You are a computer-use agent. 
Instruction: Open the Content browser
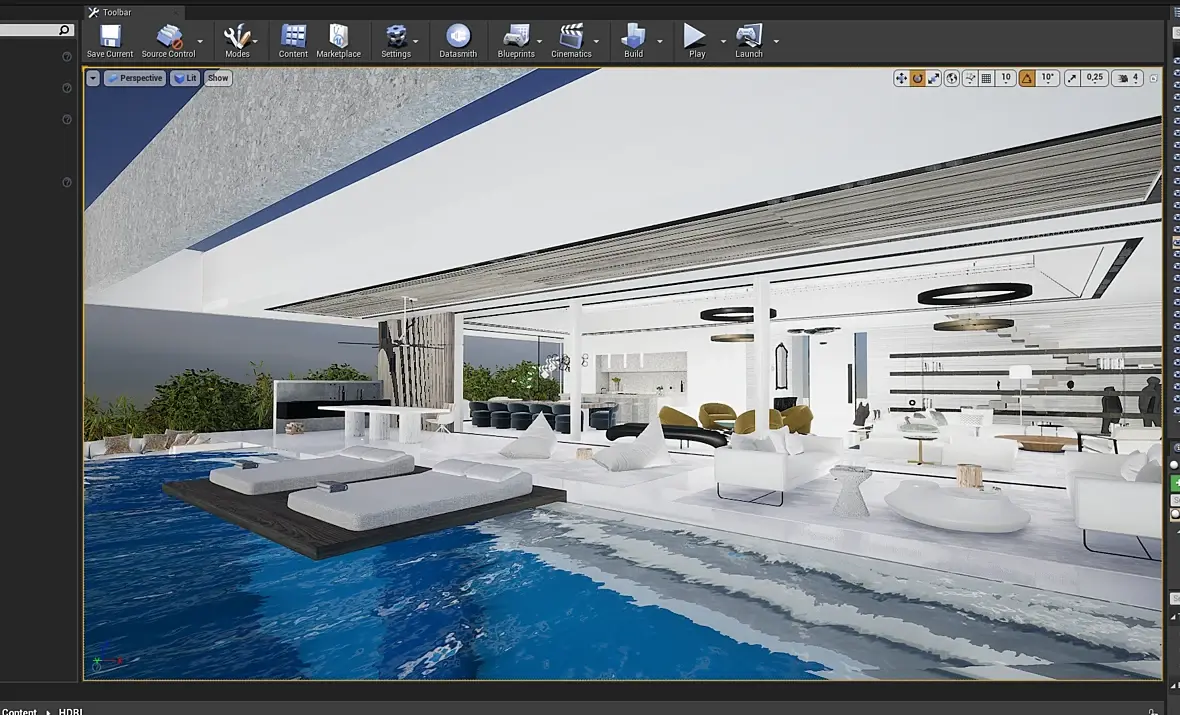(x=293, y=41)
